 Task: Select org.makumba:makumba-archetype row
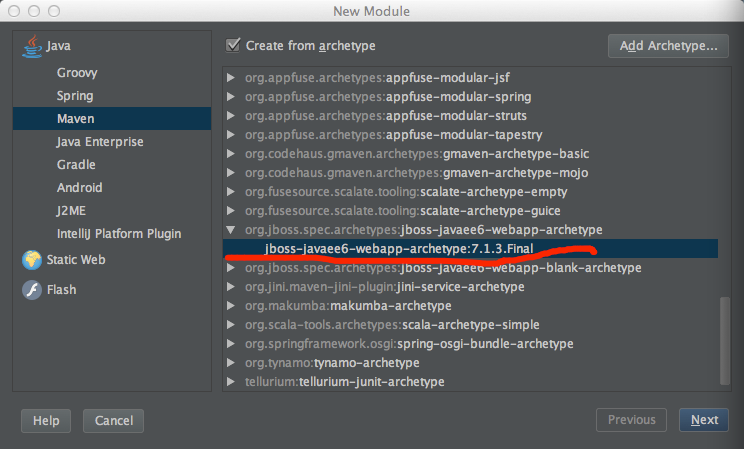[x=348, y=306]
